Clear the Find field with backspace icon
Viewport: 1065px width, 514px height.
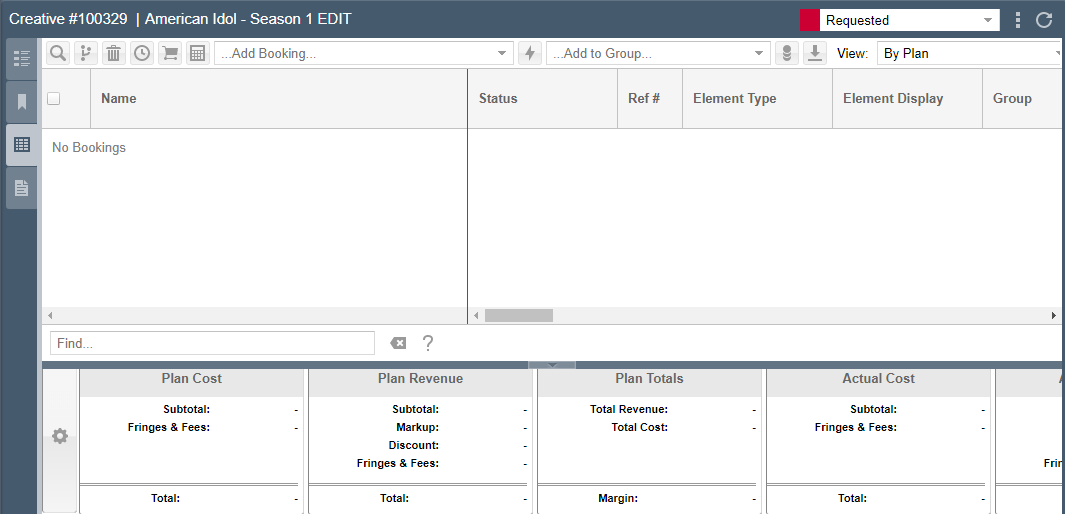click(x=398, y=344)
